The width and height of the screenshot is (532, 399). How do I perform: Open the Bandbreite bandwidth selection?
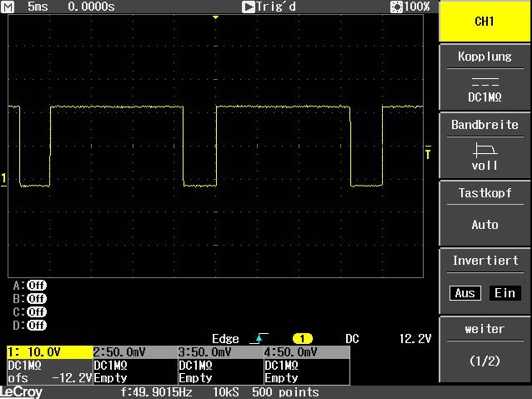(485, 146)
